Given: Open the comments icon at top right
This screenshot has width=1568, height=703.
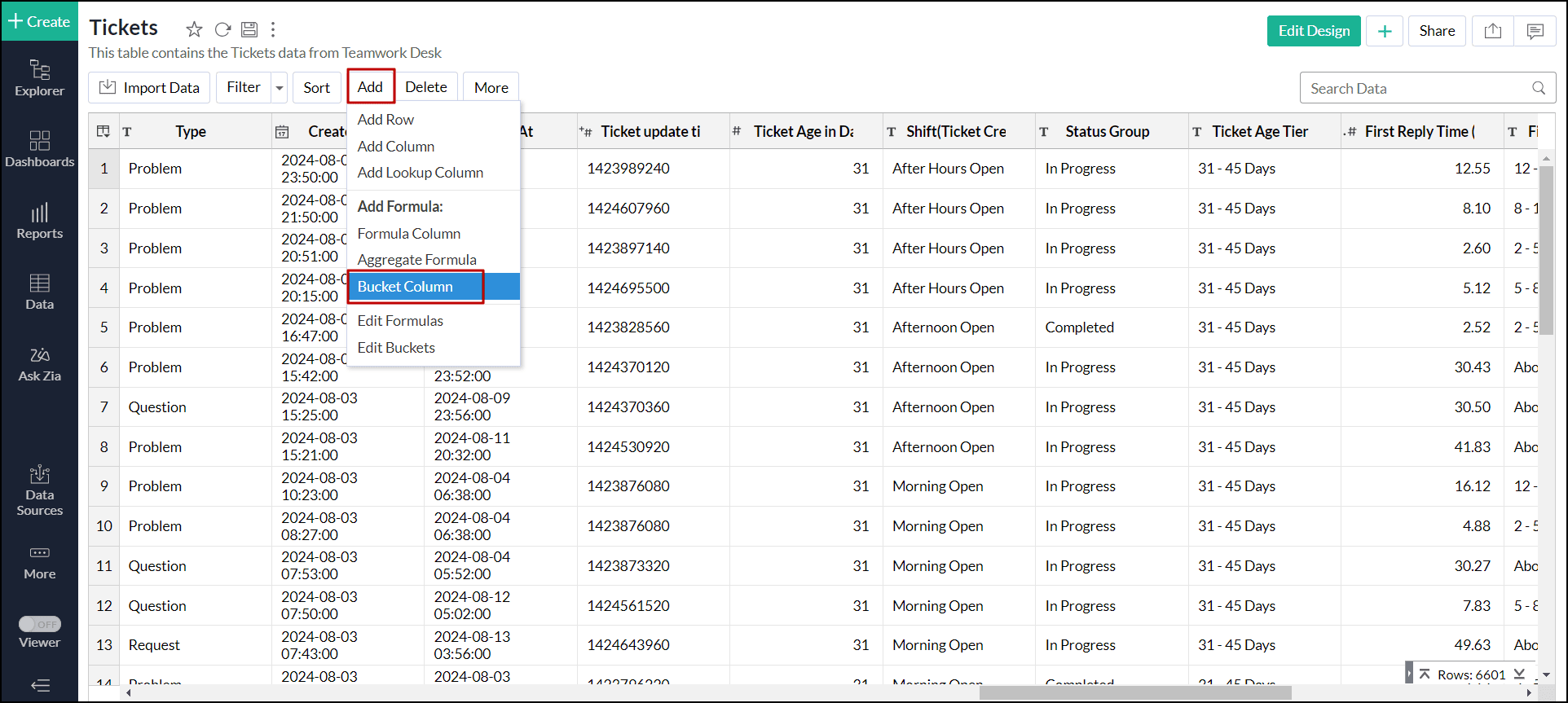Looking at the screenshot, I should click(1535, 31).
